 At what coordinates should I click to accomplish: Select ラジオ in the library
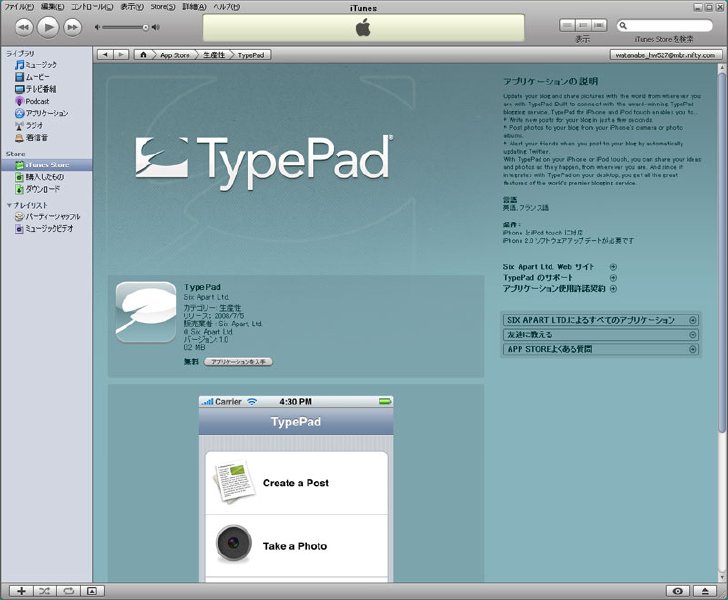point(29,125)
